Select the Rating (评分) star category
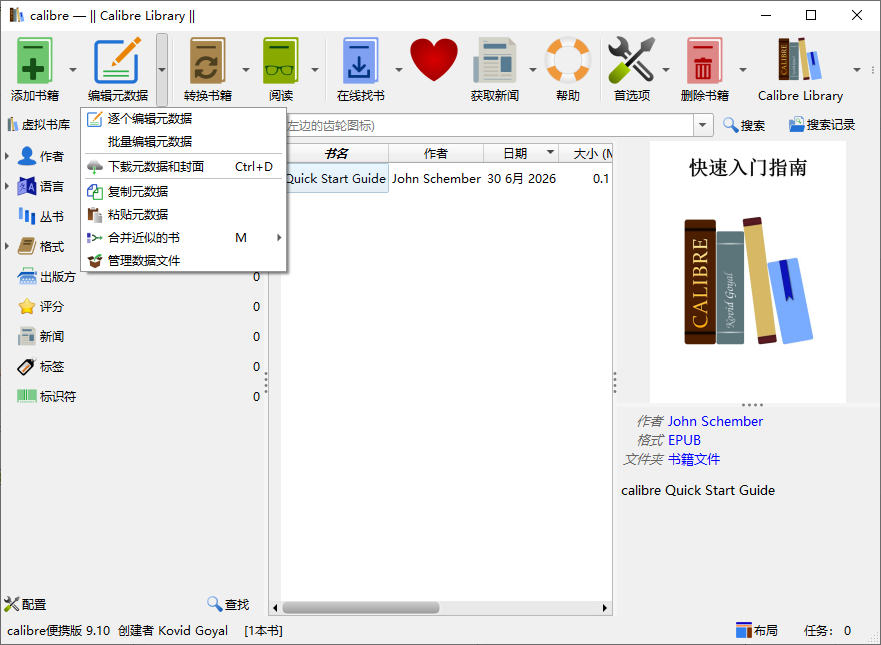The width and height of the screenshot is (881, 645). click(40, 306)
